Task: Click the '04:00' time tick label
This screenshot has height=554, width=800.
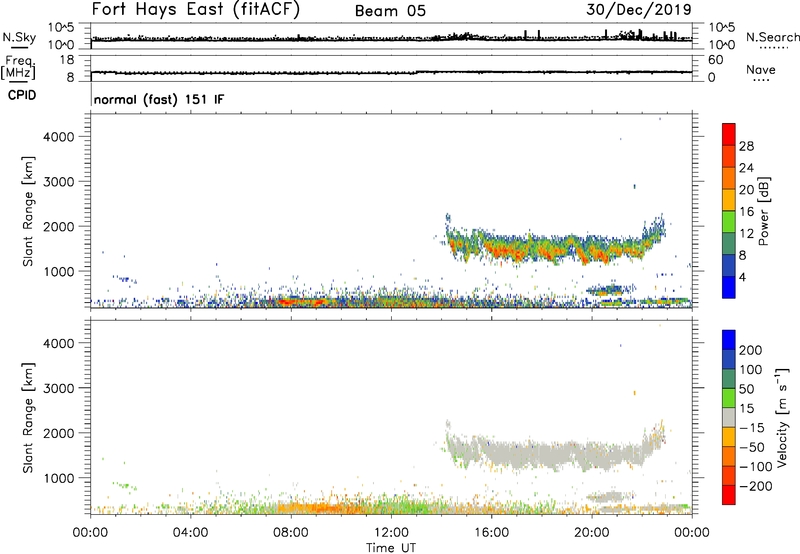Action: click(190, 533)
